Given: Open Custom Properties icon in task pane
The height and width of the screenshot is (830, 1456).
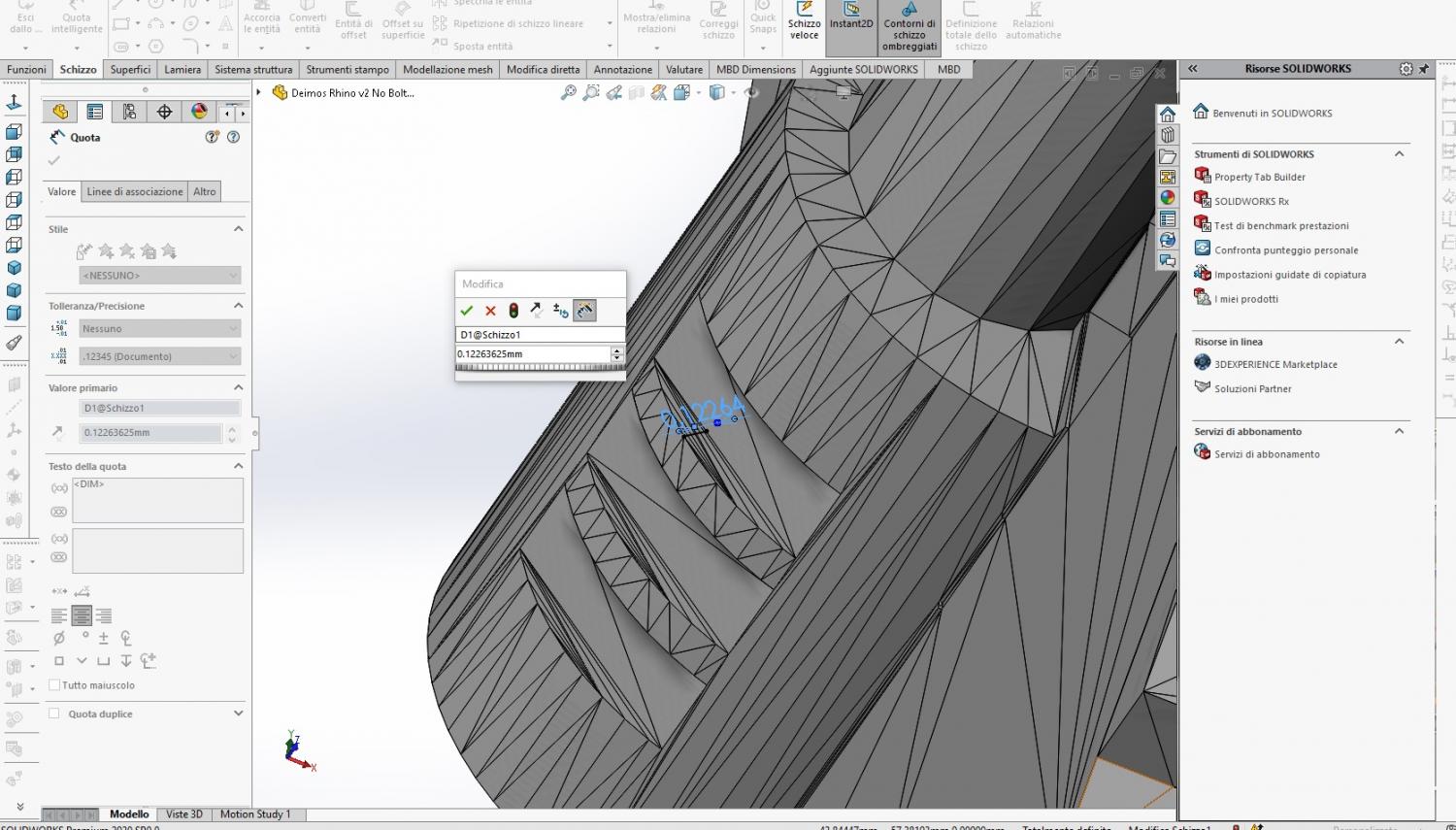Looking at the screenshot, I should [x=1168, y=219].
